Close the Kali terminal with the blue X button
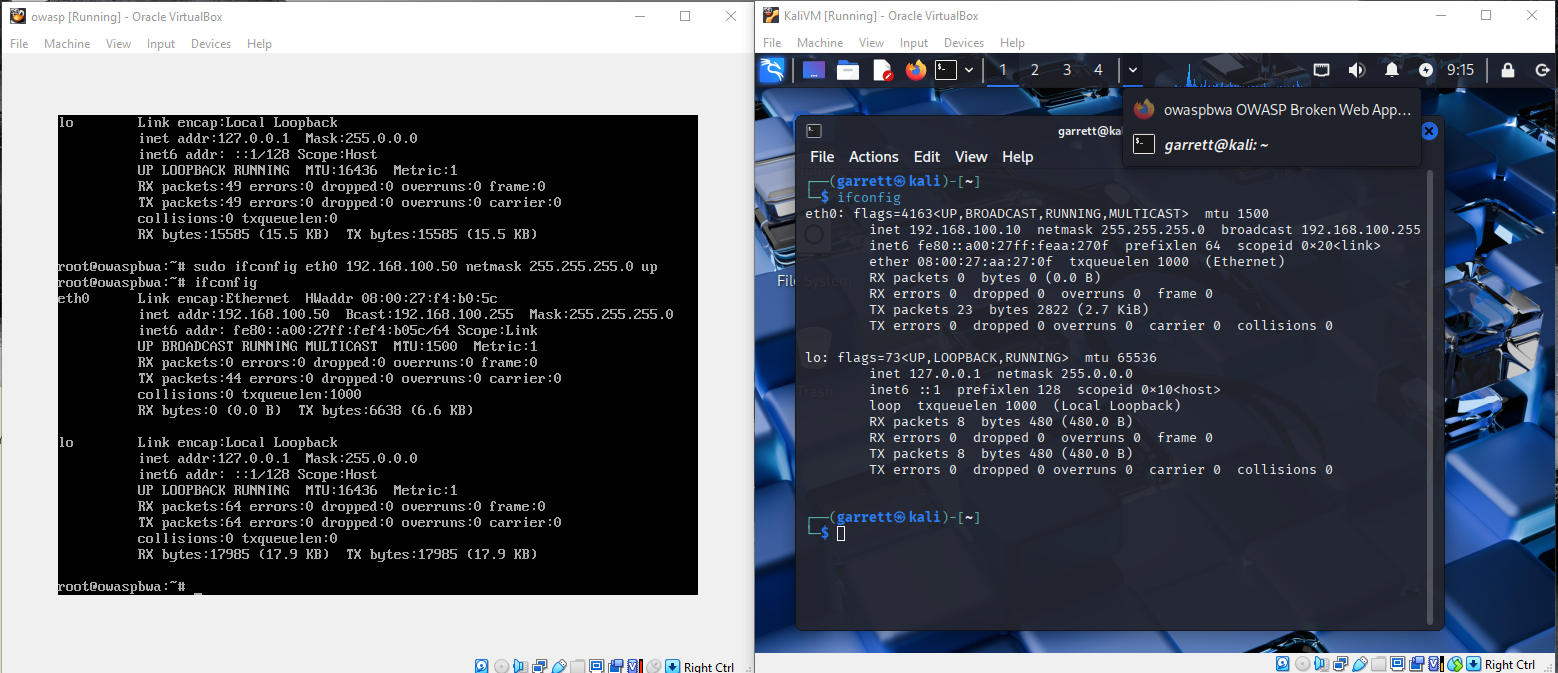This screenshot has height=673, width=1558. click(1429, 131)
